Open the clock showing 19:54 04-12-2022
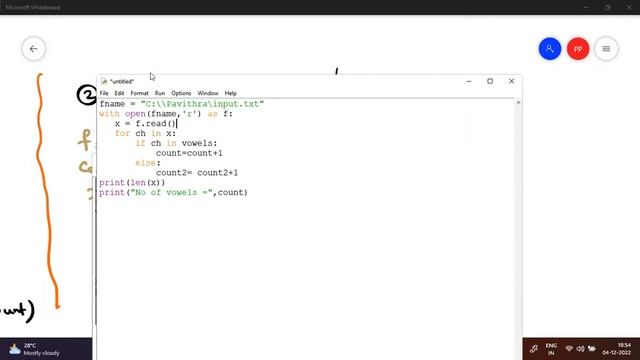Image resolution: width=640 pixels, height=360 pixels. pos(617,349)
